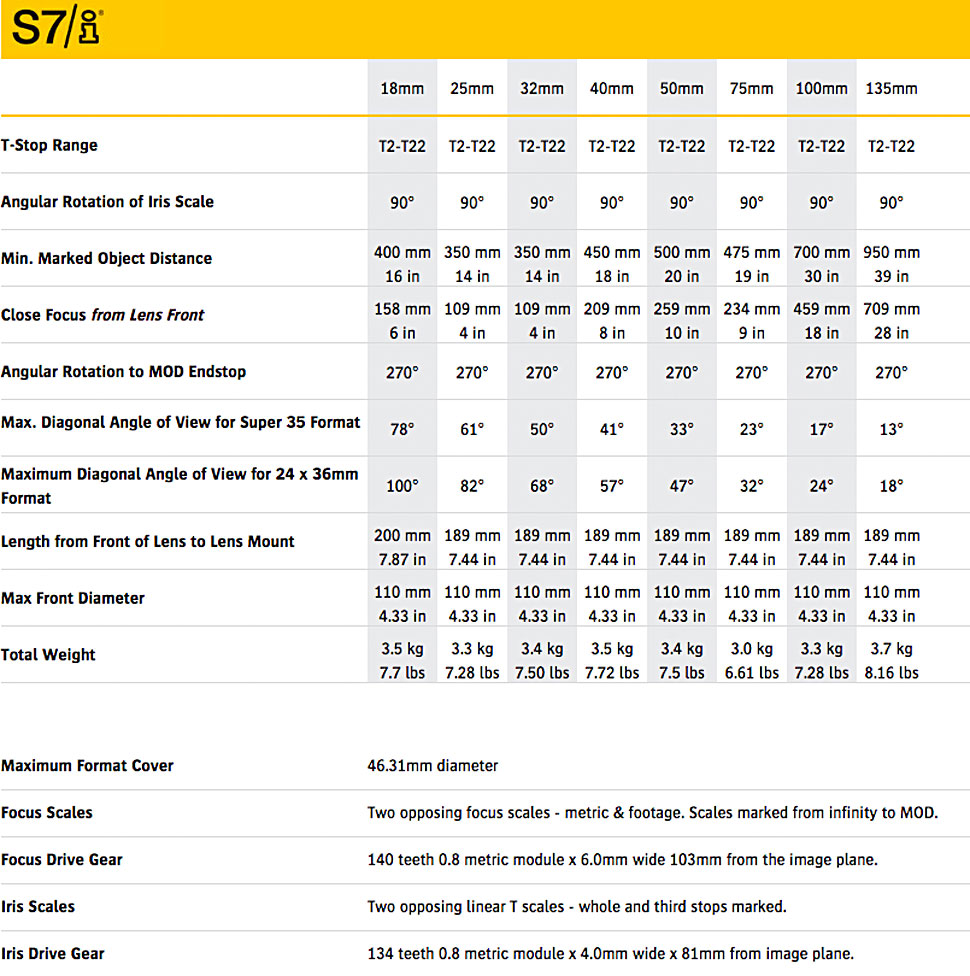
Task: Click the 100mm column header
Action: point(821,88)
